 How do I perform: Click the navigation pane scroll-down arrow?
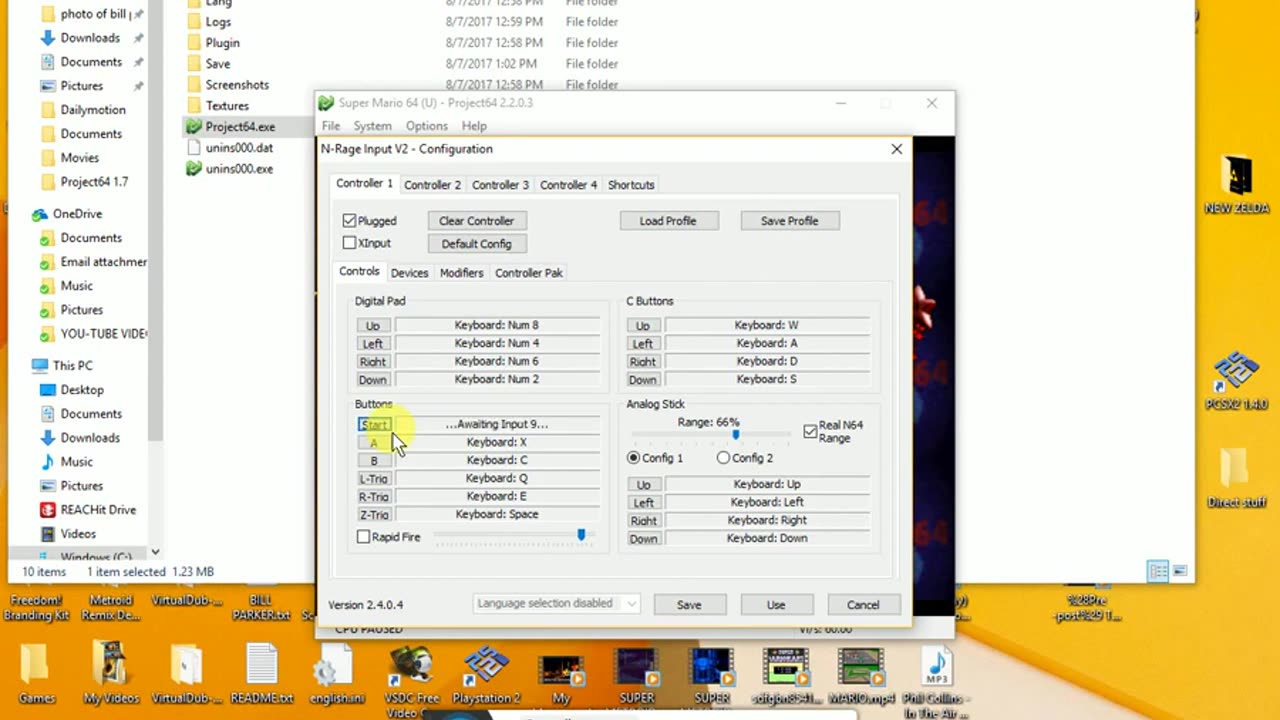click(155, 552)
